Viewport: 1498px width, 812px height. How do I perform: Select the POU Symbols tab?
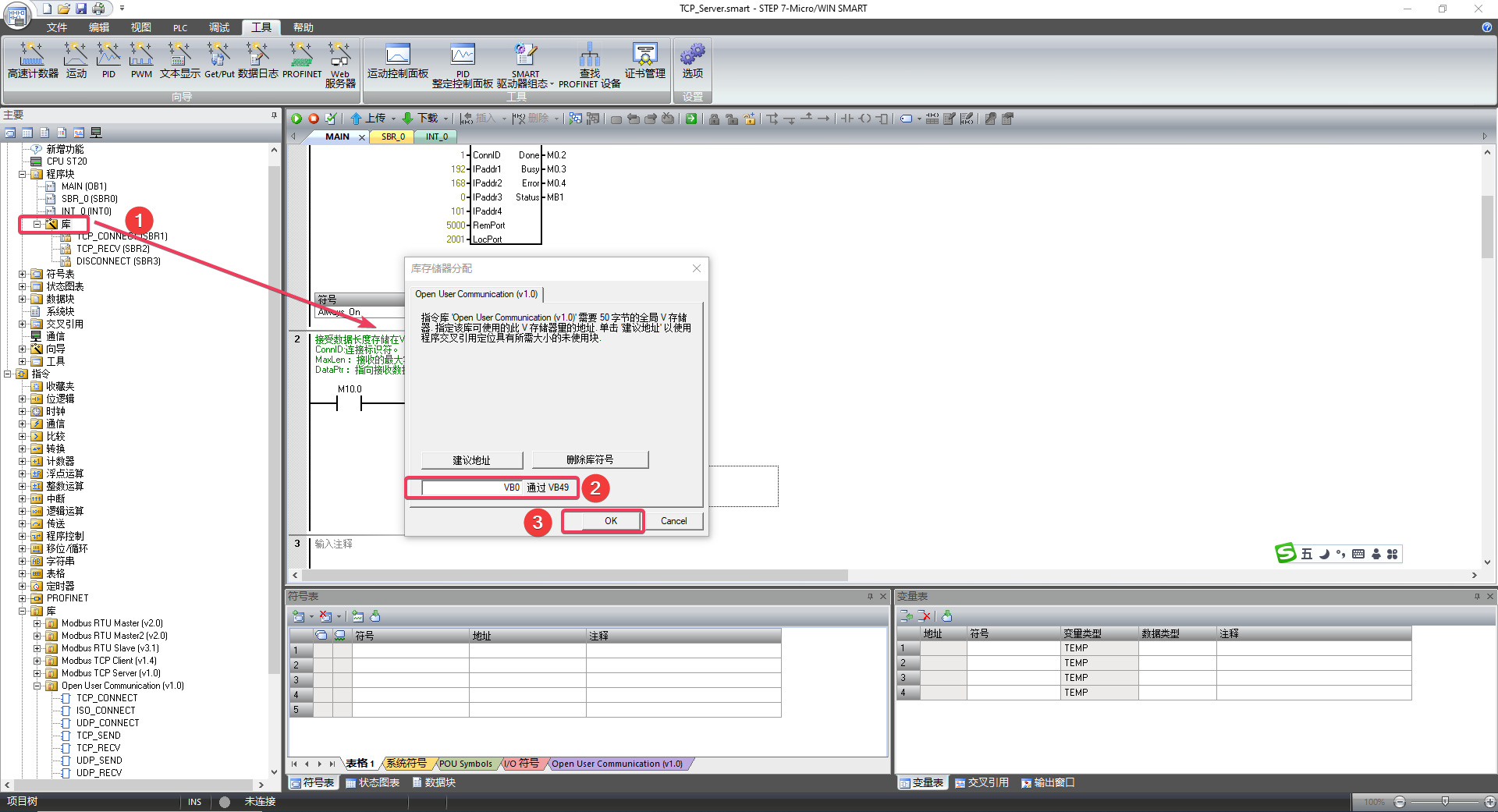point(465,764)
